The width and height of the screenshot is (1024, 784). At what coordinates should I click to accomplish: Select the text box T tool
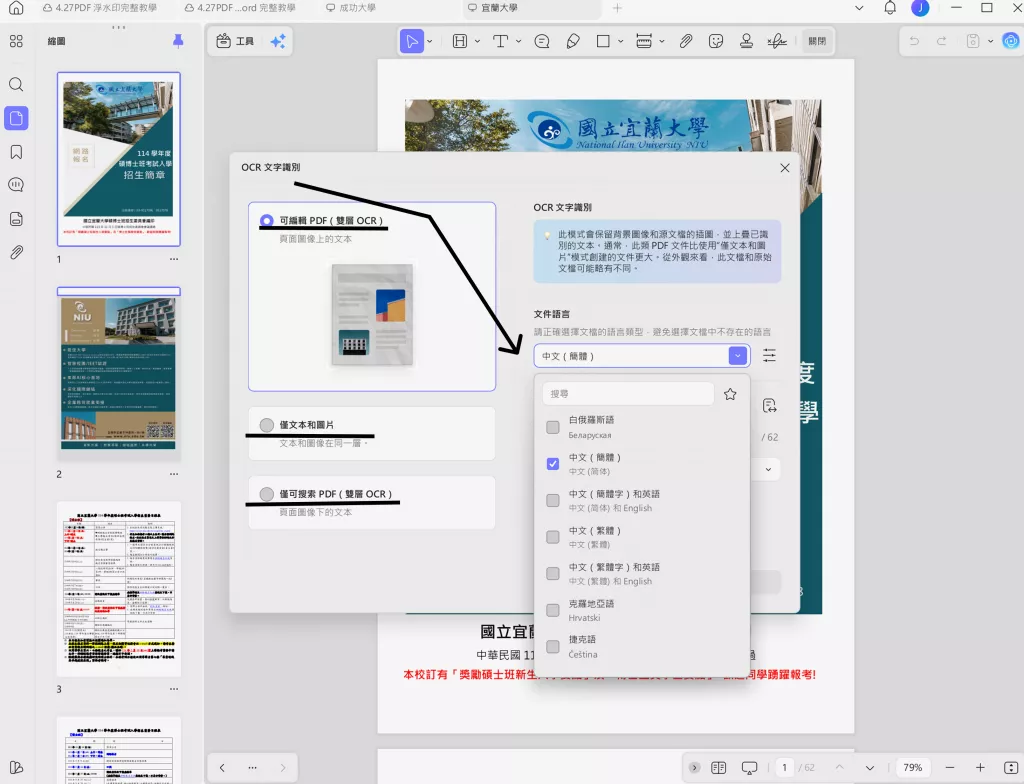point(500,41)
